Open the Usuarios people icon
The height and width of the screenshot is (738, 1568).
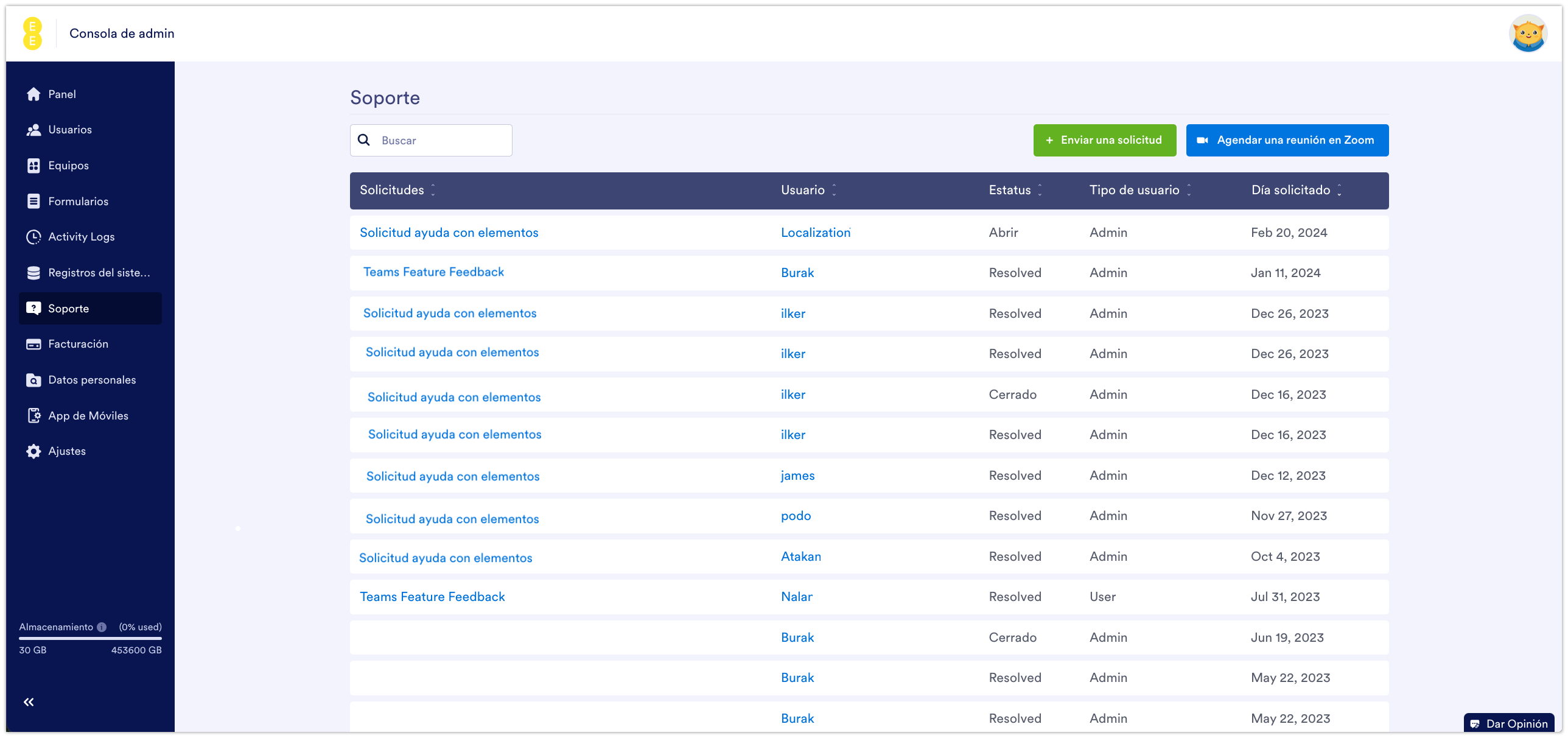(x=33, y=130)
